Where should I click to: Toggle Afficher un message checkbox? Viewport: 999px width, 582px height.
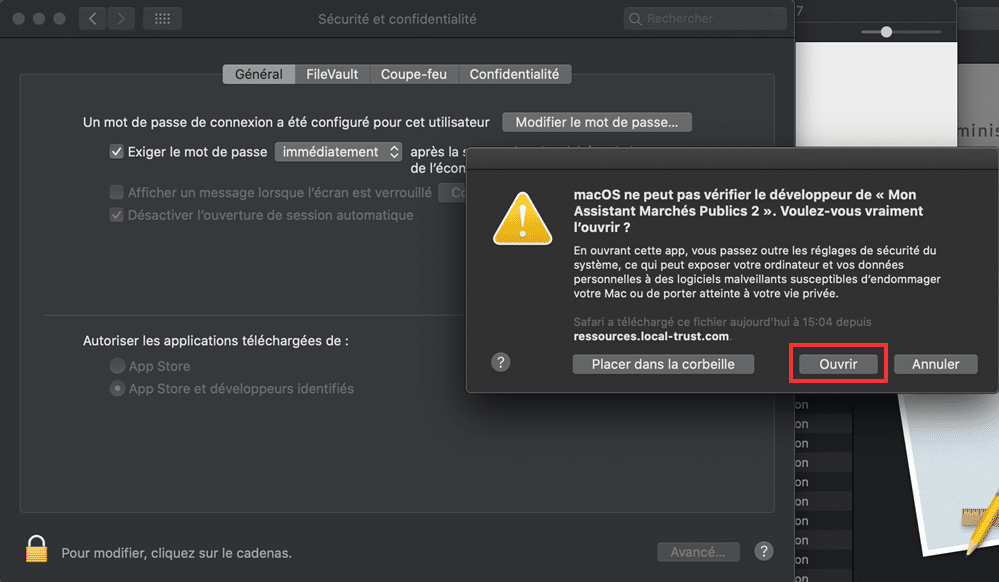click(116, 192)
